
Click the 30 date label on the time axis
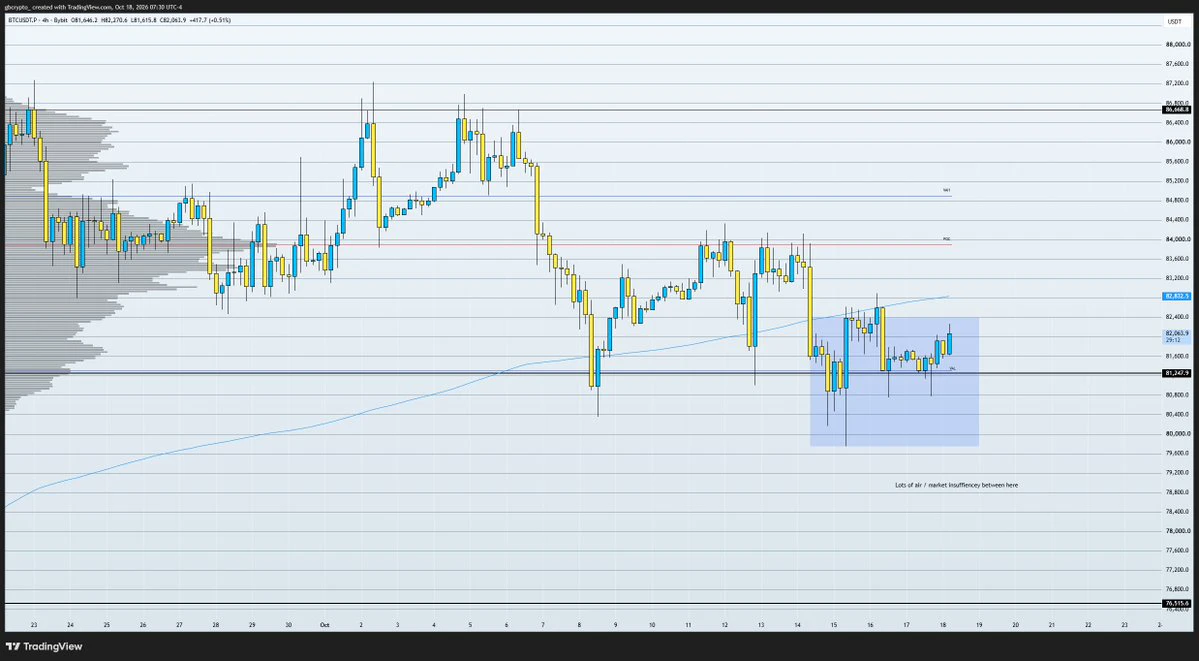point(288,625)
